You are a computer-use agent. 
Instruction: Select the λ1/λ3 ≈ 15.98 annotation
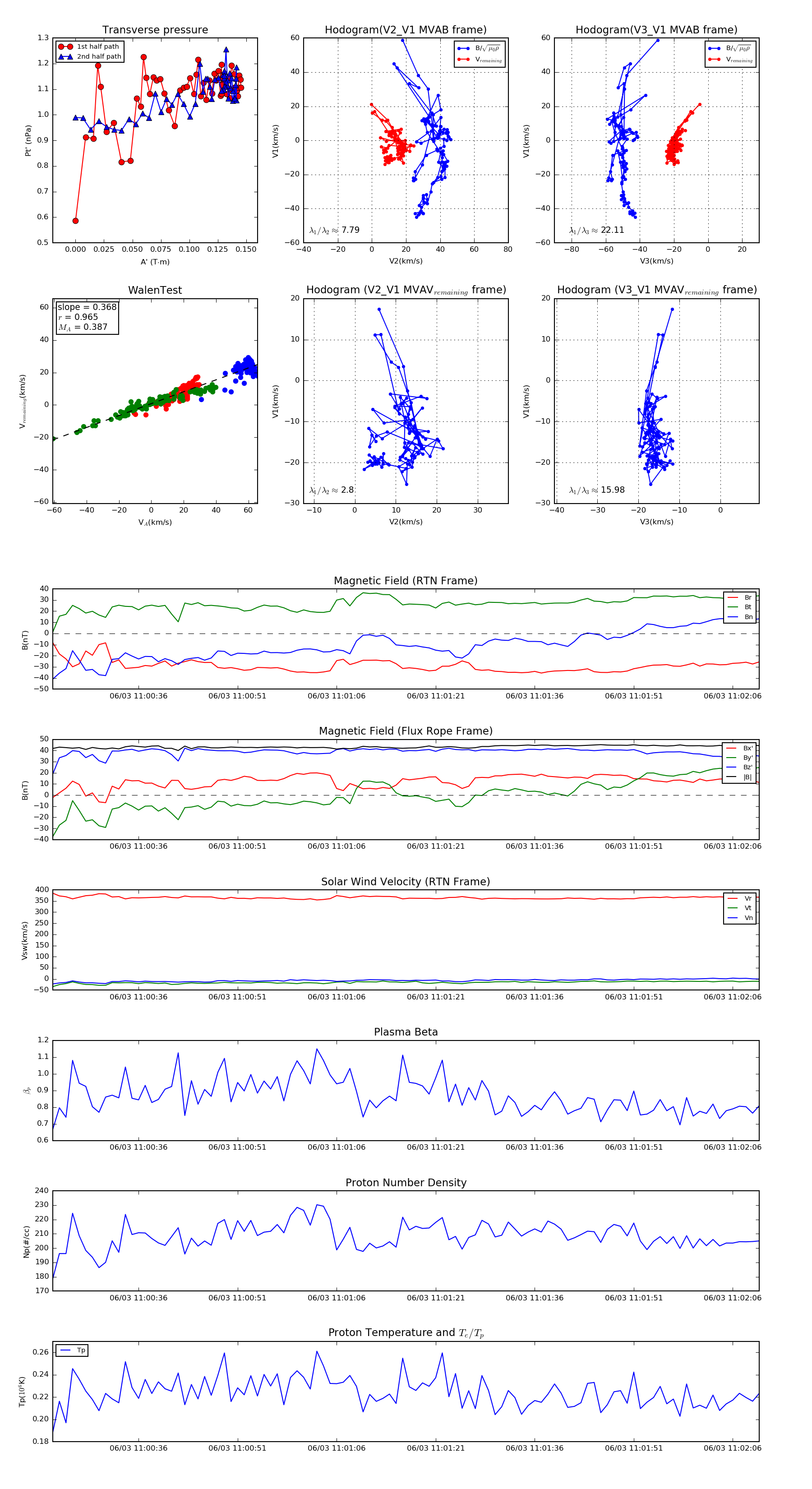pos(596,490)
